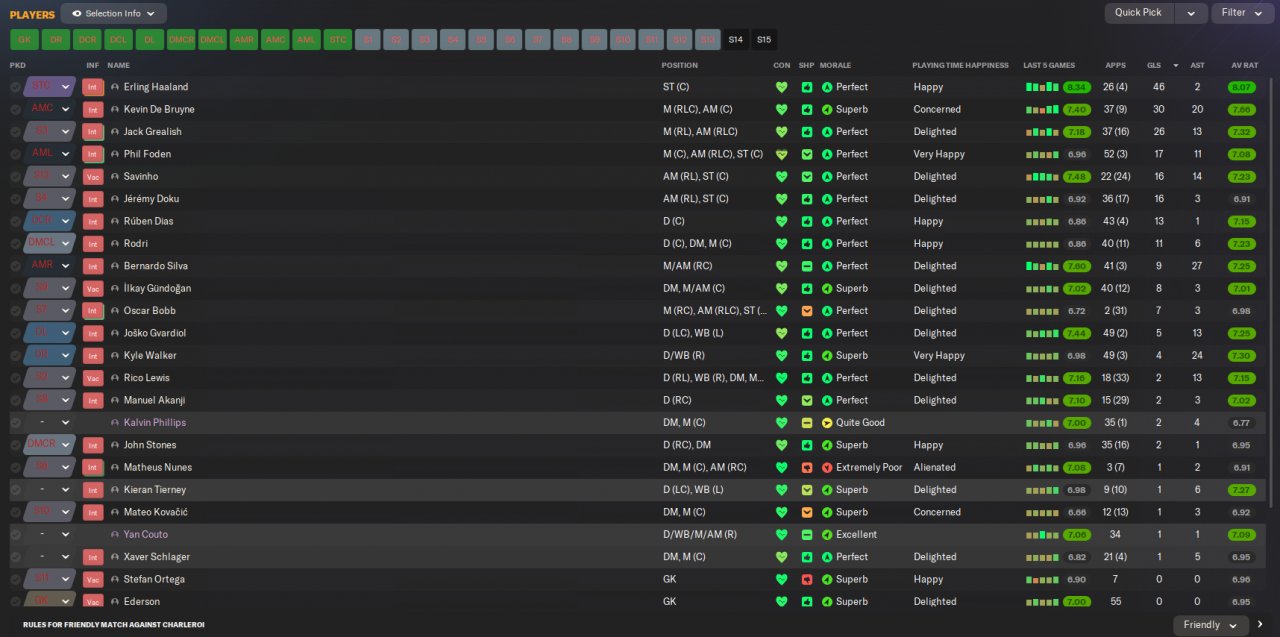Click 'Alienated' playing time for Matheus Nunes

(x=934, y=467)
